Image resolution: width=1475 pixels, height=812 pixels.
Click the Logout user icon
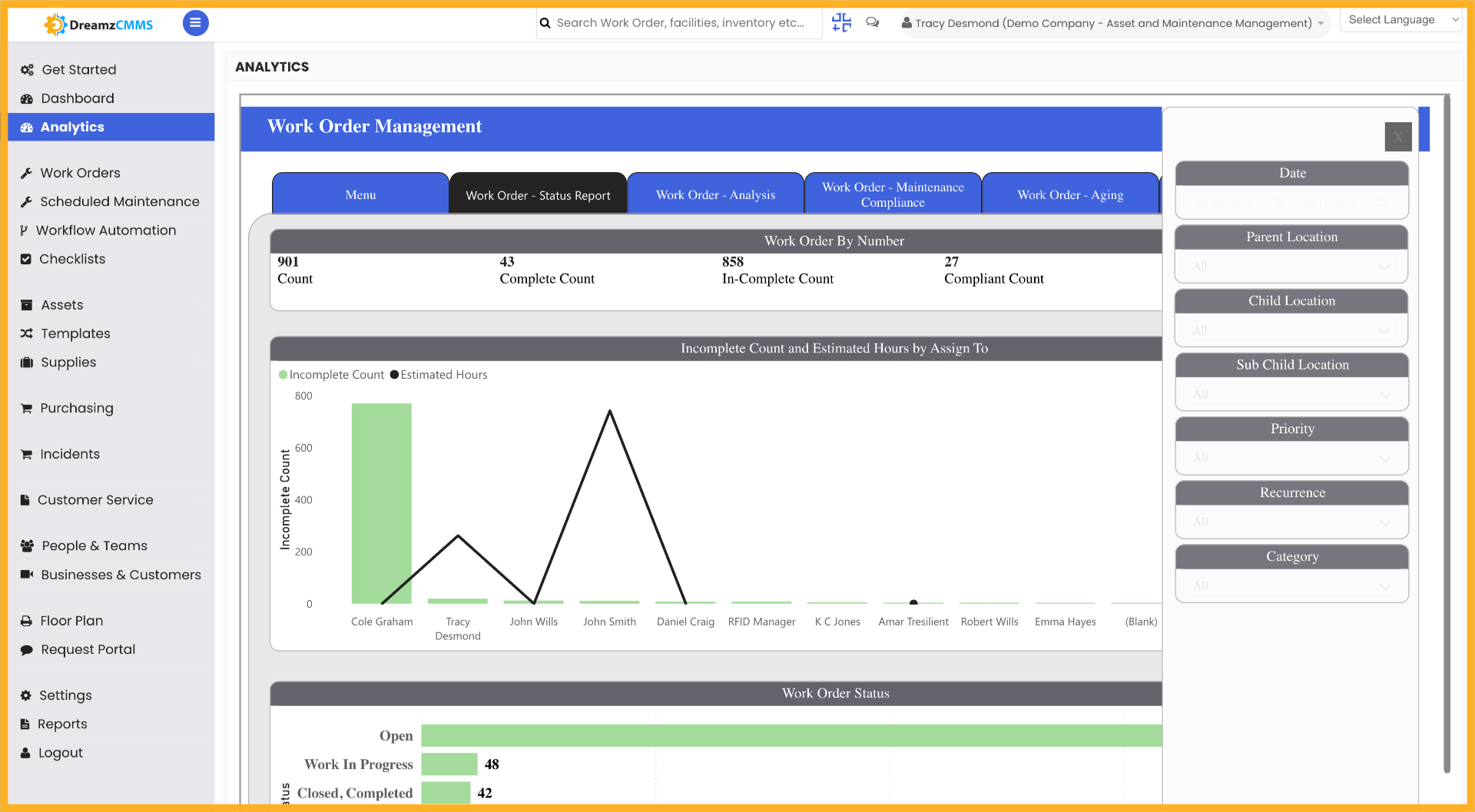[25, 753]
